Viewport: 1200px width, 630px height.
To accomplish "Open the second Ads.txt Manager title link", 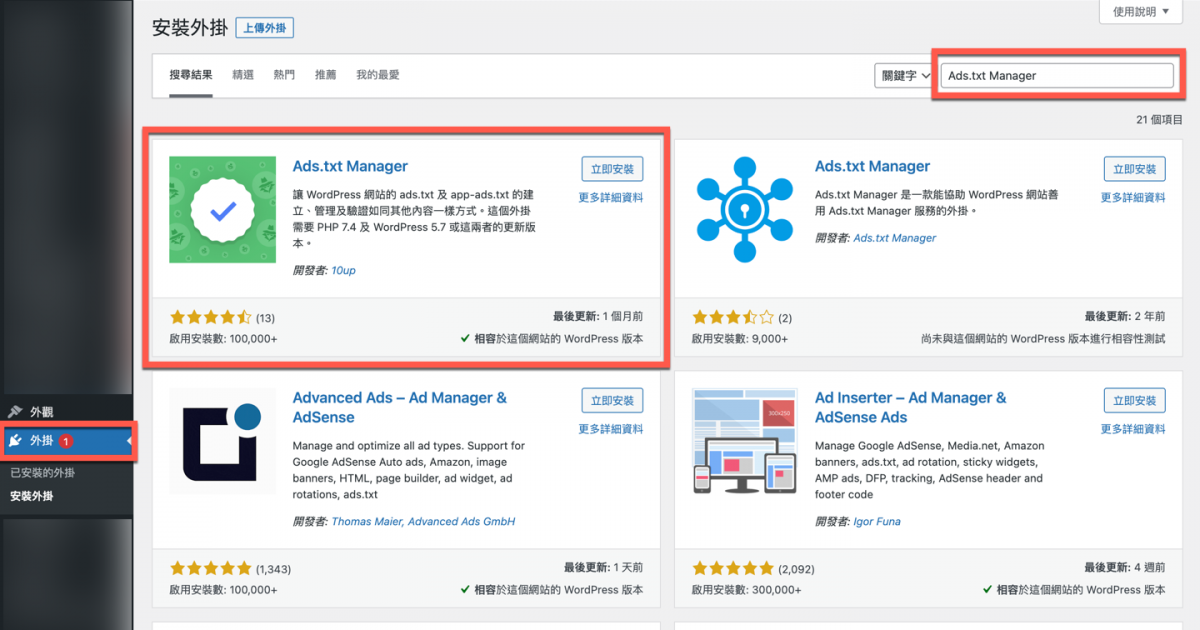I will [872, 167].
